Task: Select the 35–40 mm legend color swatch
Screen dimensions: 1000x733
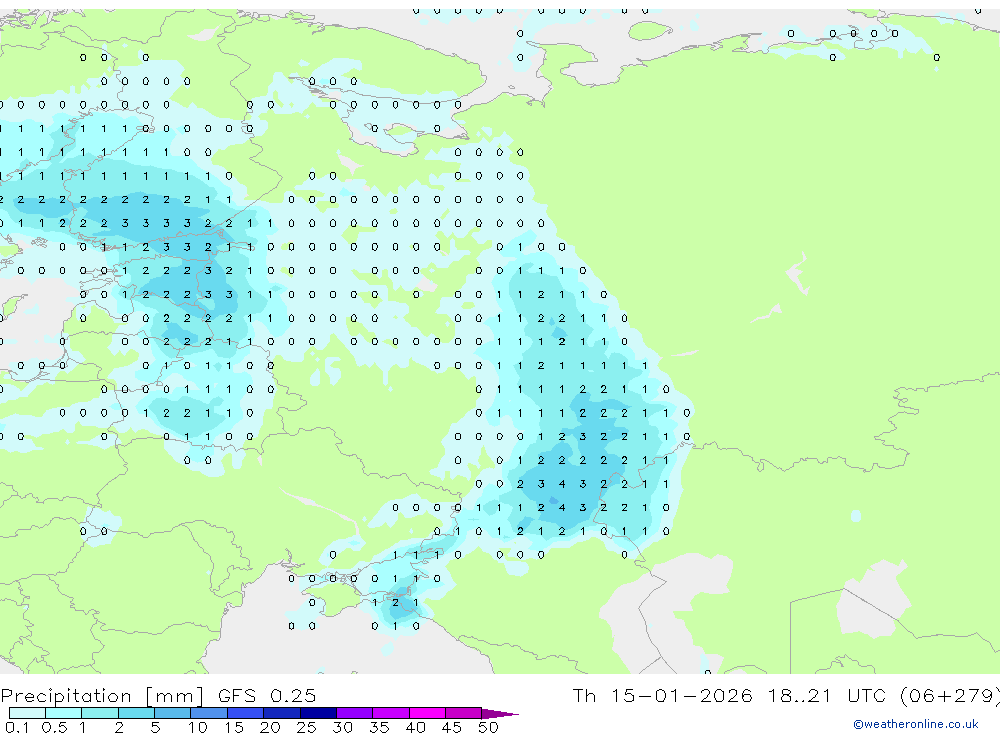Action: (390, 713)
